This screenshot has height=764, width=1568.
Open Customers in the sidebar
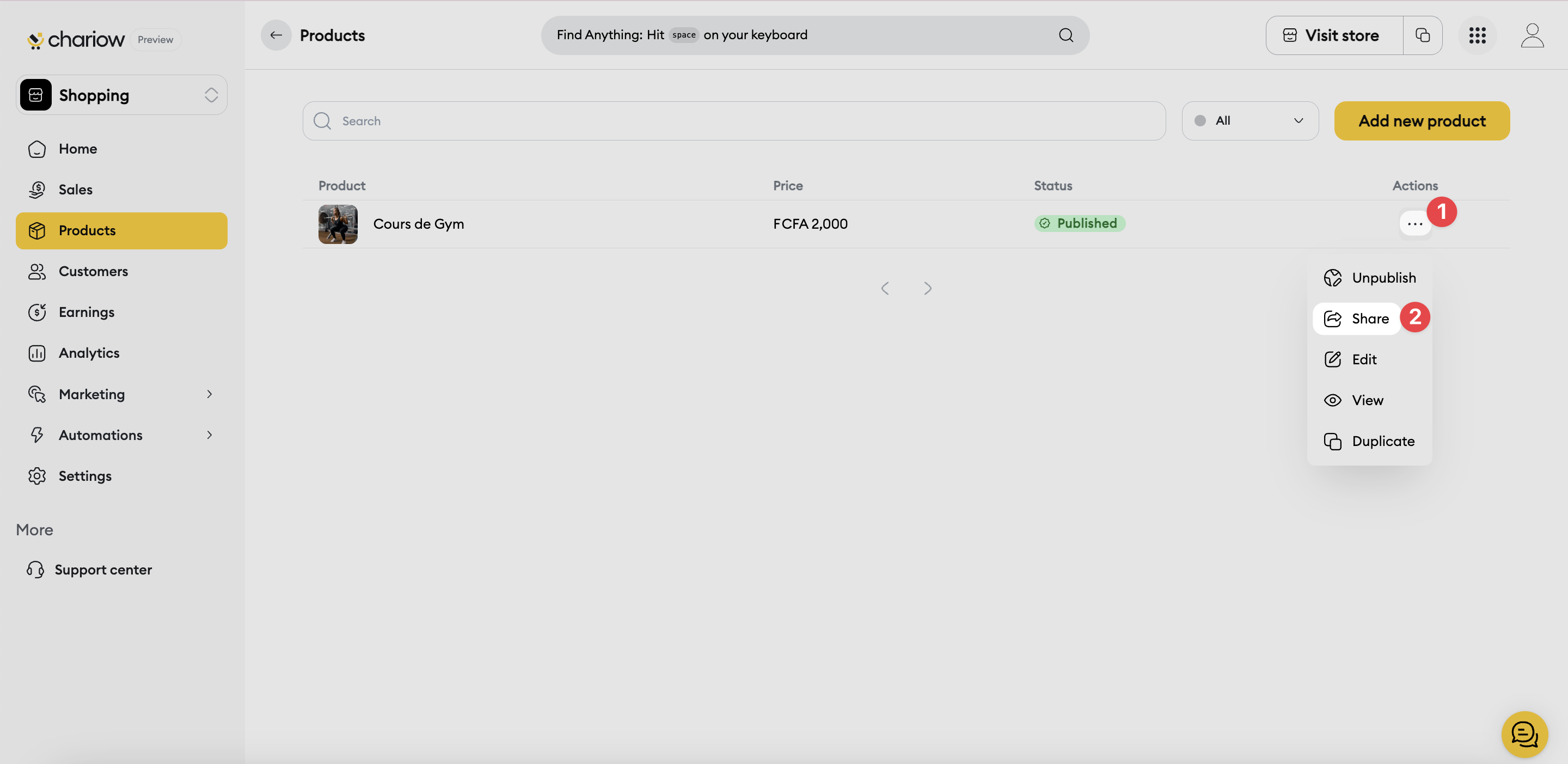click(122, 272)
